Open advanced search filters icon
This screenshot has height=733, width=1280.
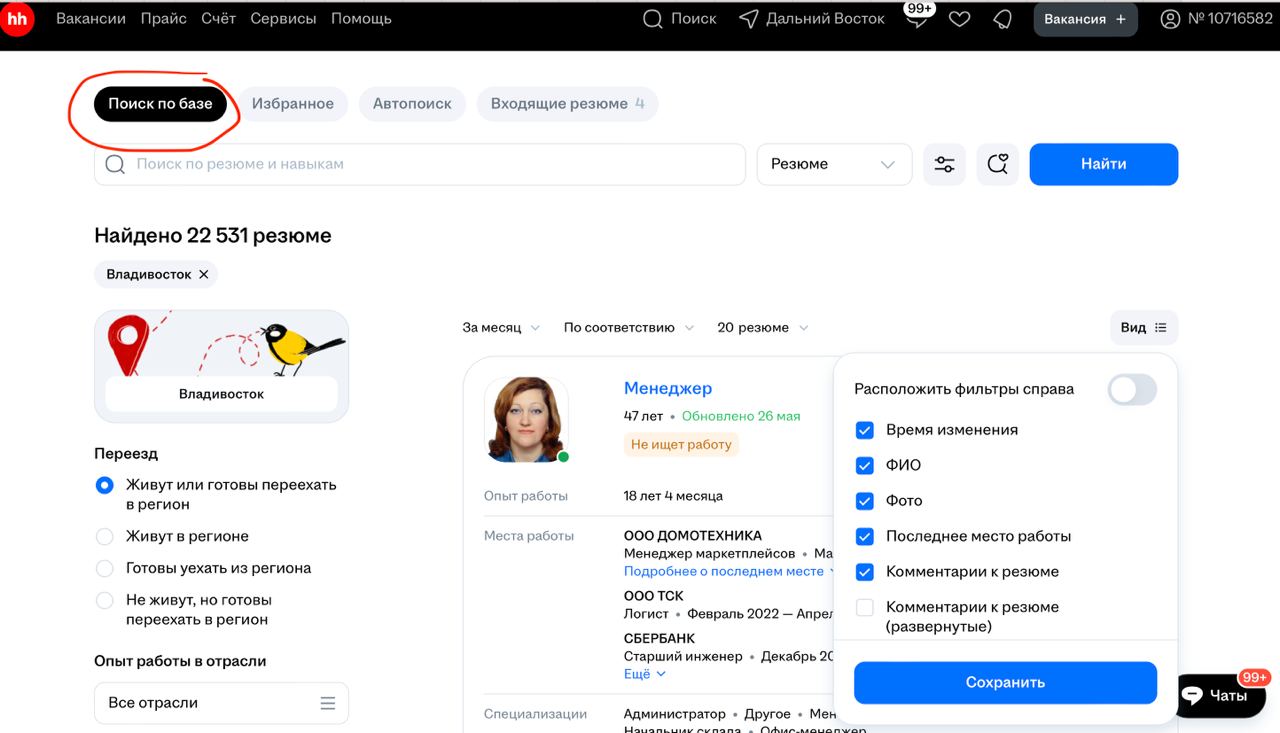point(944,164)
